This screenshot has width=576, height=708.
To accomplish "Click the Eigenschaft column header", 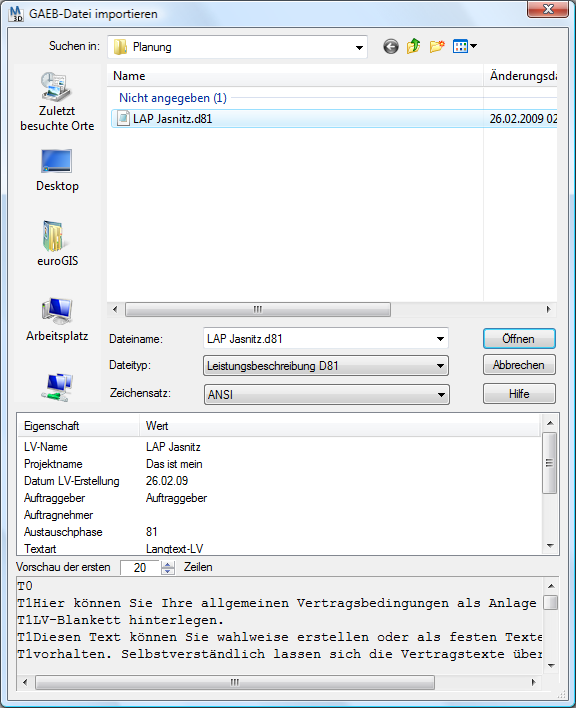I will [79, 426].
